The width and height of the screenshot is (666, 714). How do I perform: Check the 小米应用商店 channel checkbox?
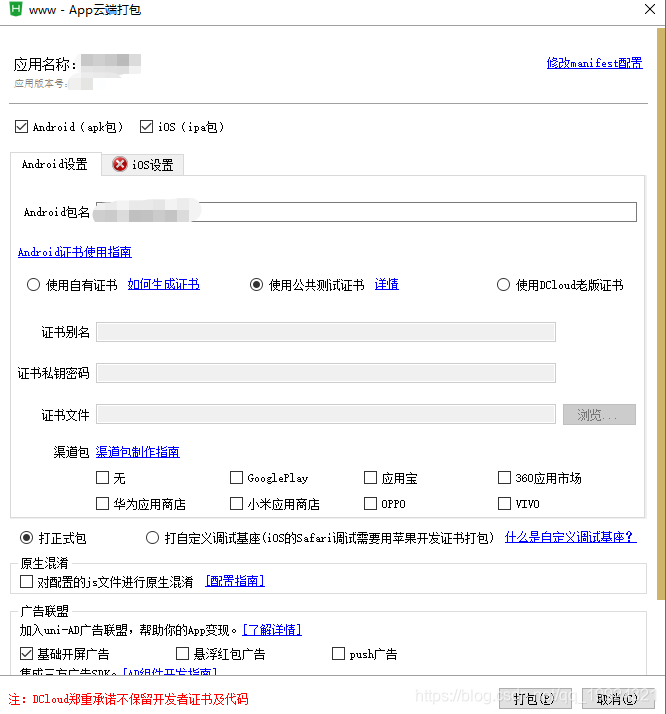coord(236,504)
